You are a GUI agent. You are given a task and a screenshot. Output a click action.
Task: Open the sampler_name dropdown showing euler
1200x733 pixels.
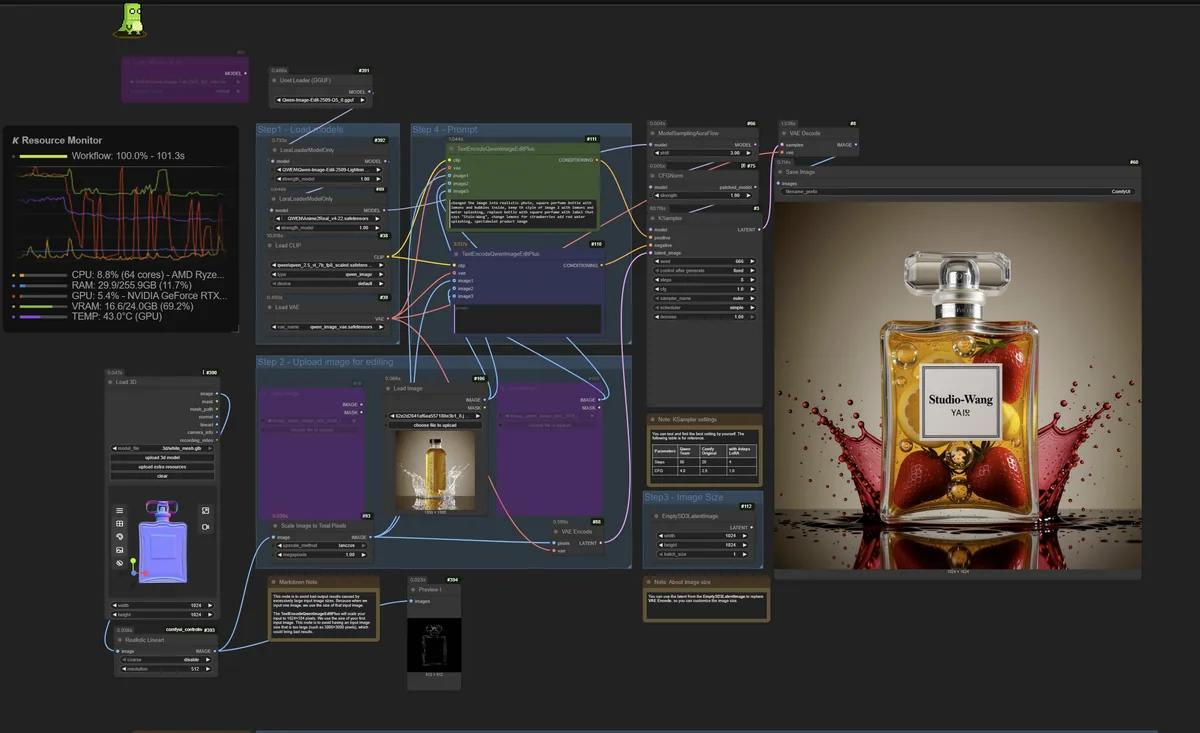(707, 298)
